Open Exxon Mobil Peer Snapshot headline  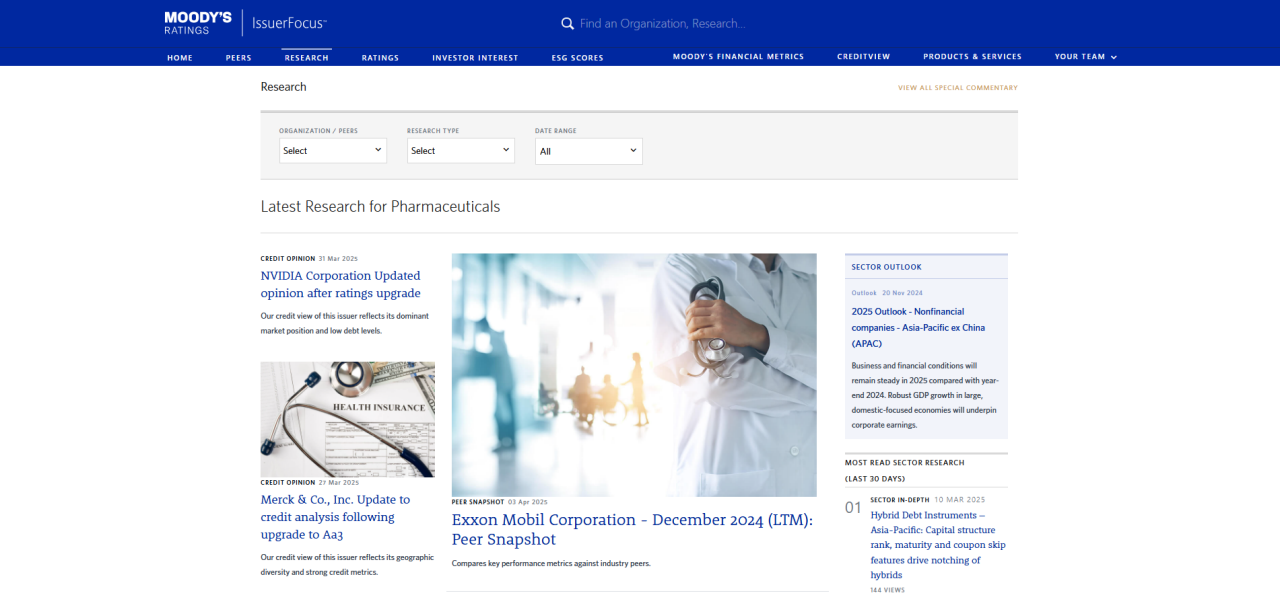632,529
